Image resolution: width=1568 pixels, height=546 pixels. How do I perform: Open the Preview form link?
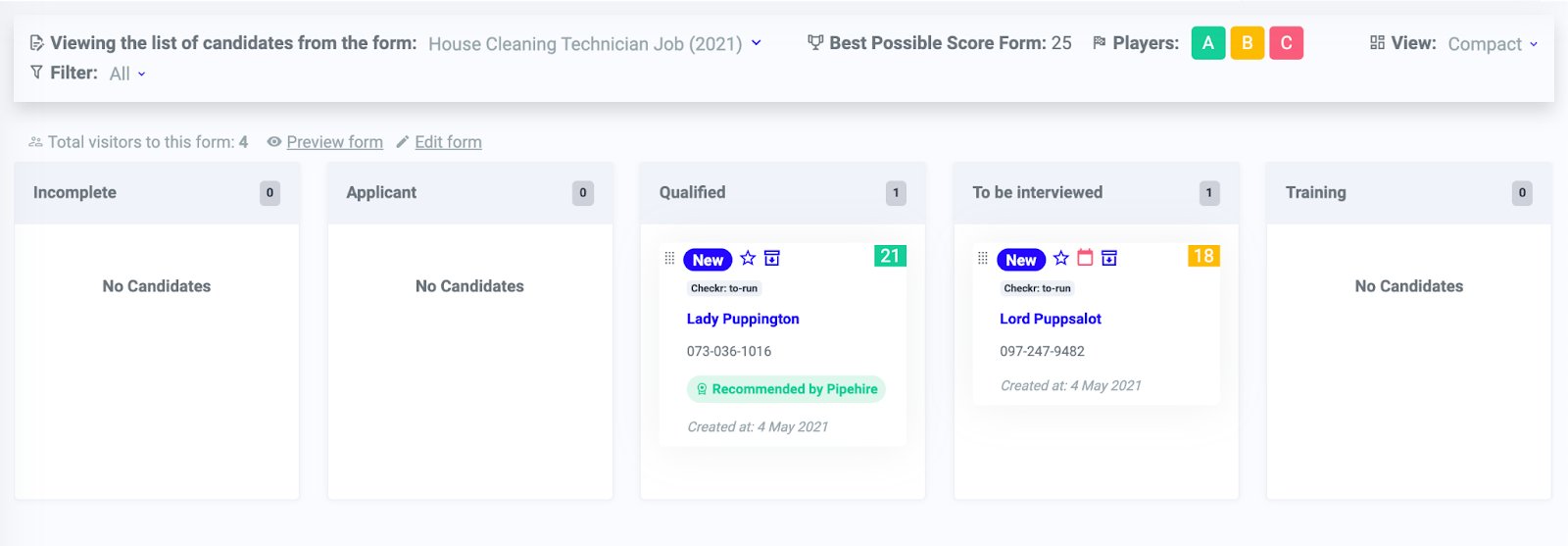coord(334,142)
